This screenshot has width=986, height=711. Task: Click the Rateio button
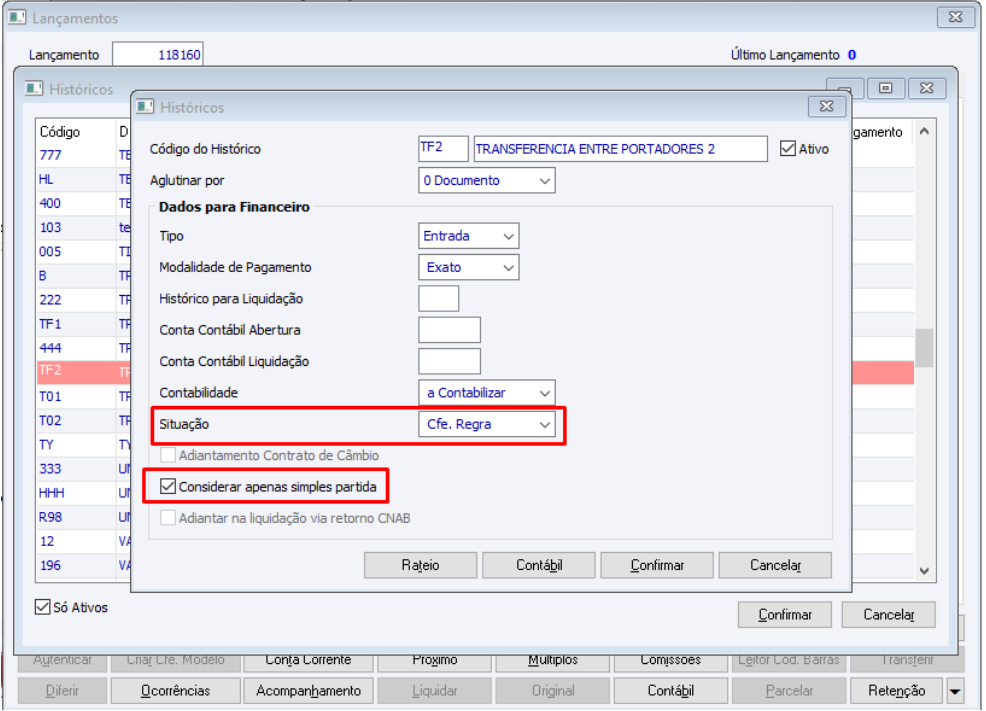420,565
